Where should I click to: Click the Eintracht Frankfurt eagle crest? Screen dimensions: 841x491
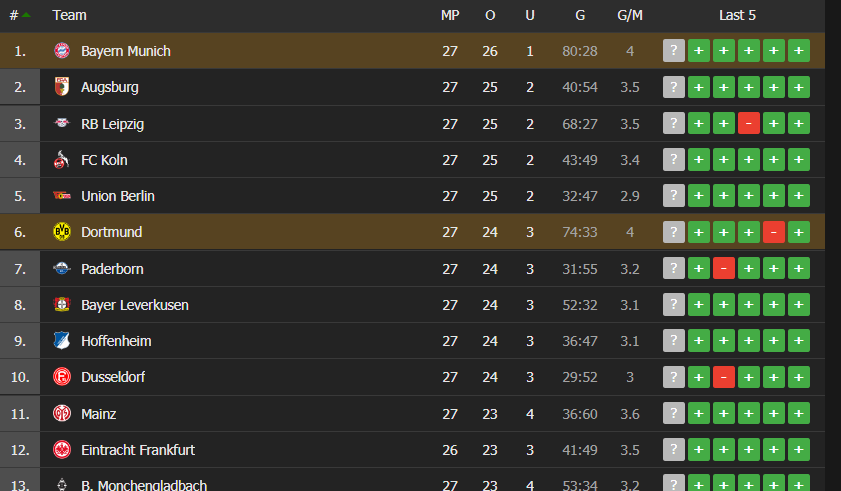click(62, 450)
